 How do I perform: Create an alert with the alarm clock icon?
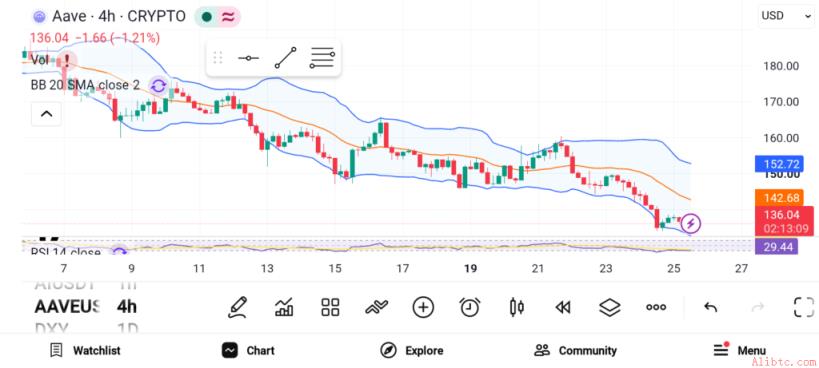(470, 307)
